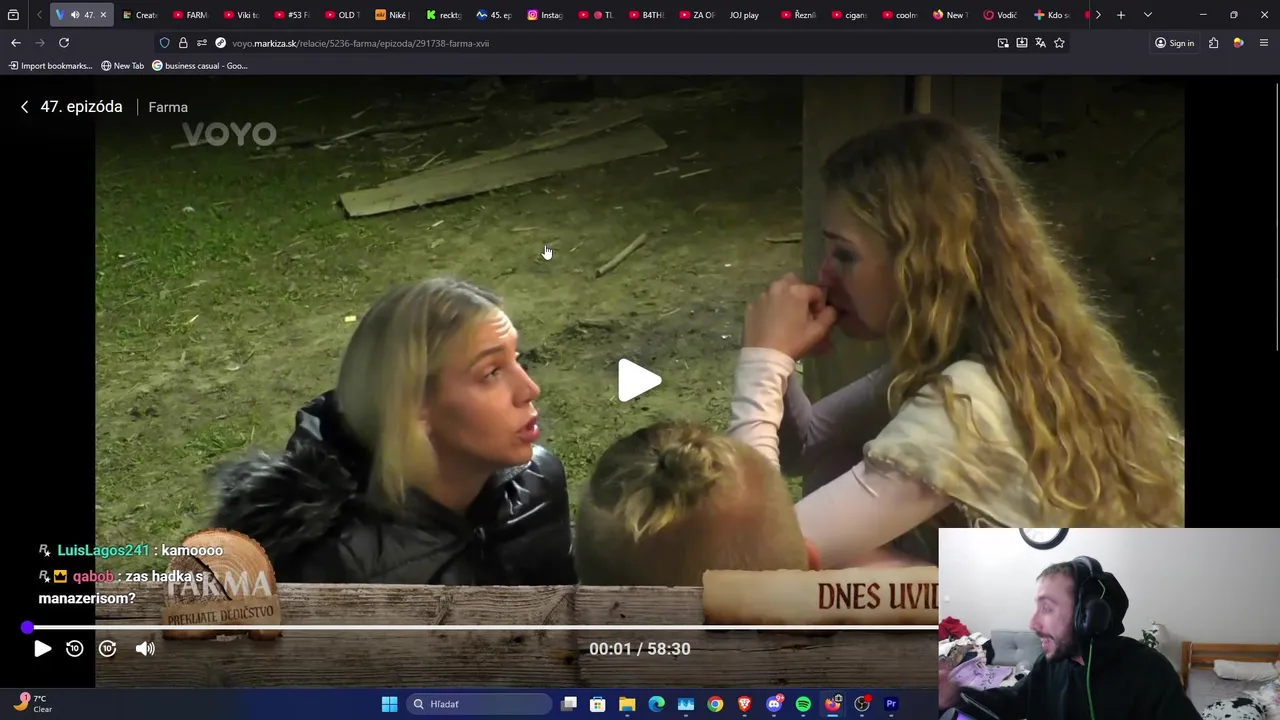Open a new tab with the plus button
This screenshot has width=1280, height=720.
1121,15
